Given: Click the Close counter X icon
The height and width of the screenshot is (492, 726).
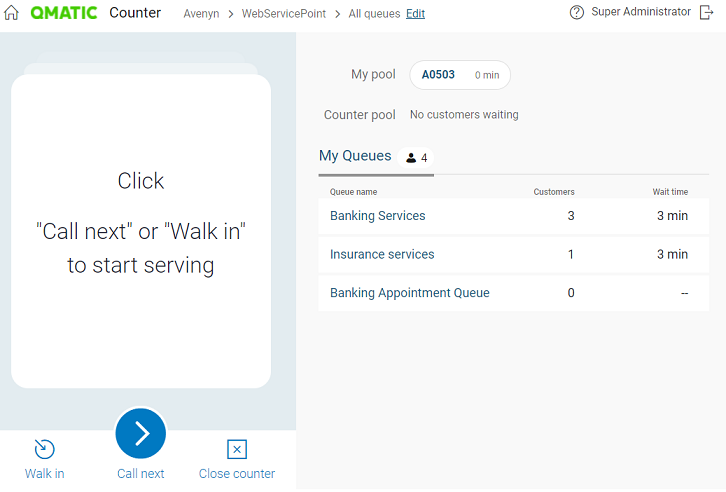Looking at the screenshot, I should pos(237,449).
